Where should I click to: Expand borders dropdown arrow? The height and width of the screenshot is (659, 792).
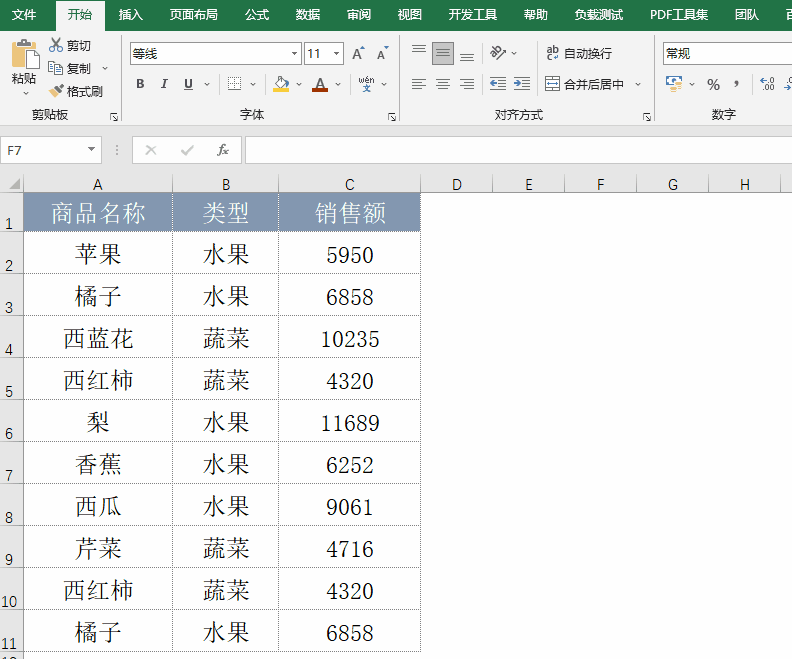pyautogui.click(x=253, y=84)
